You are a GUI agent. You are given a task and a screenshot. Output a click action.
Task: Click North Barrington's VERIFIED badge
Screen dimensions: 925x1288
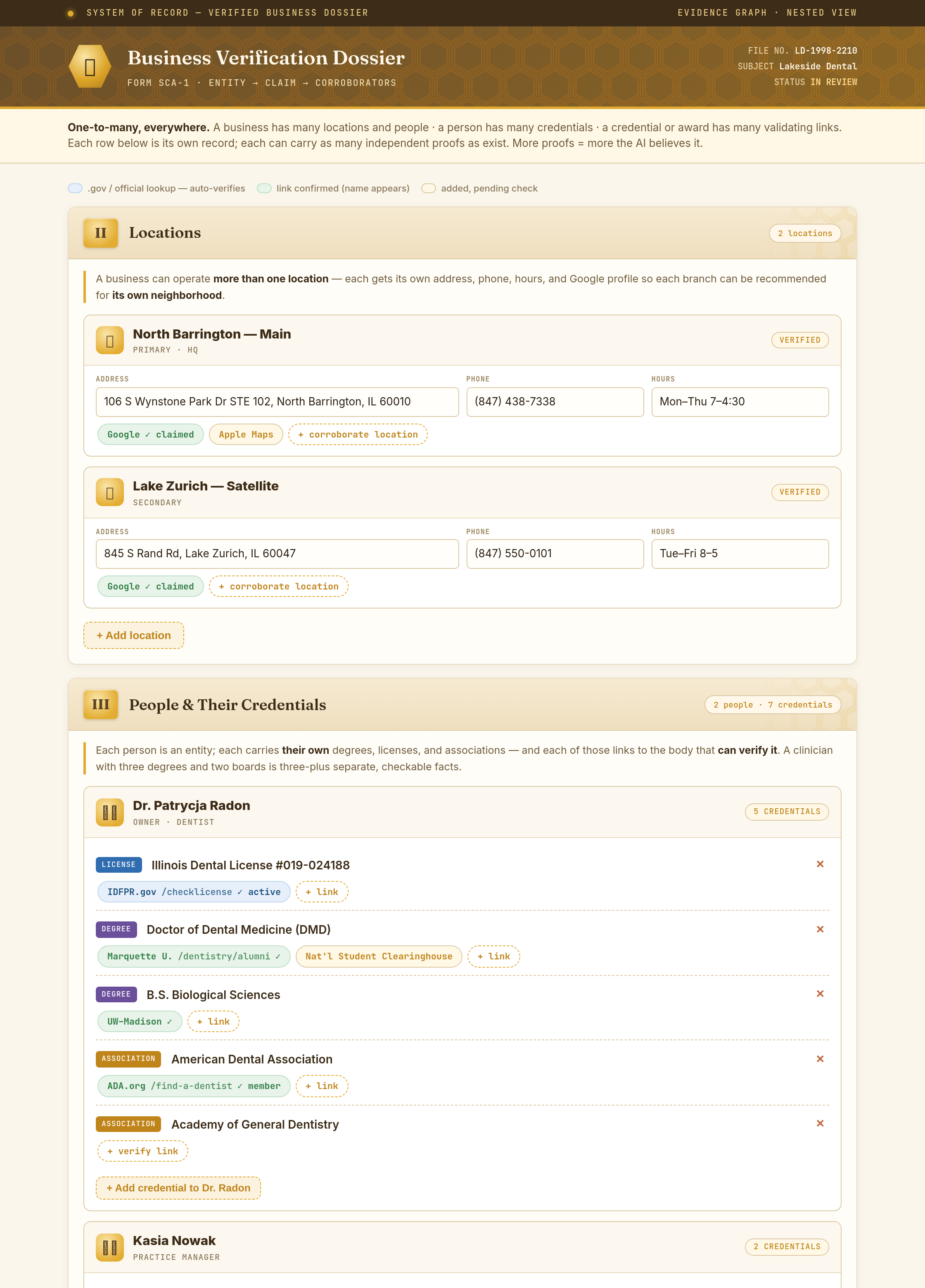[x=800, y=340]
